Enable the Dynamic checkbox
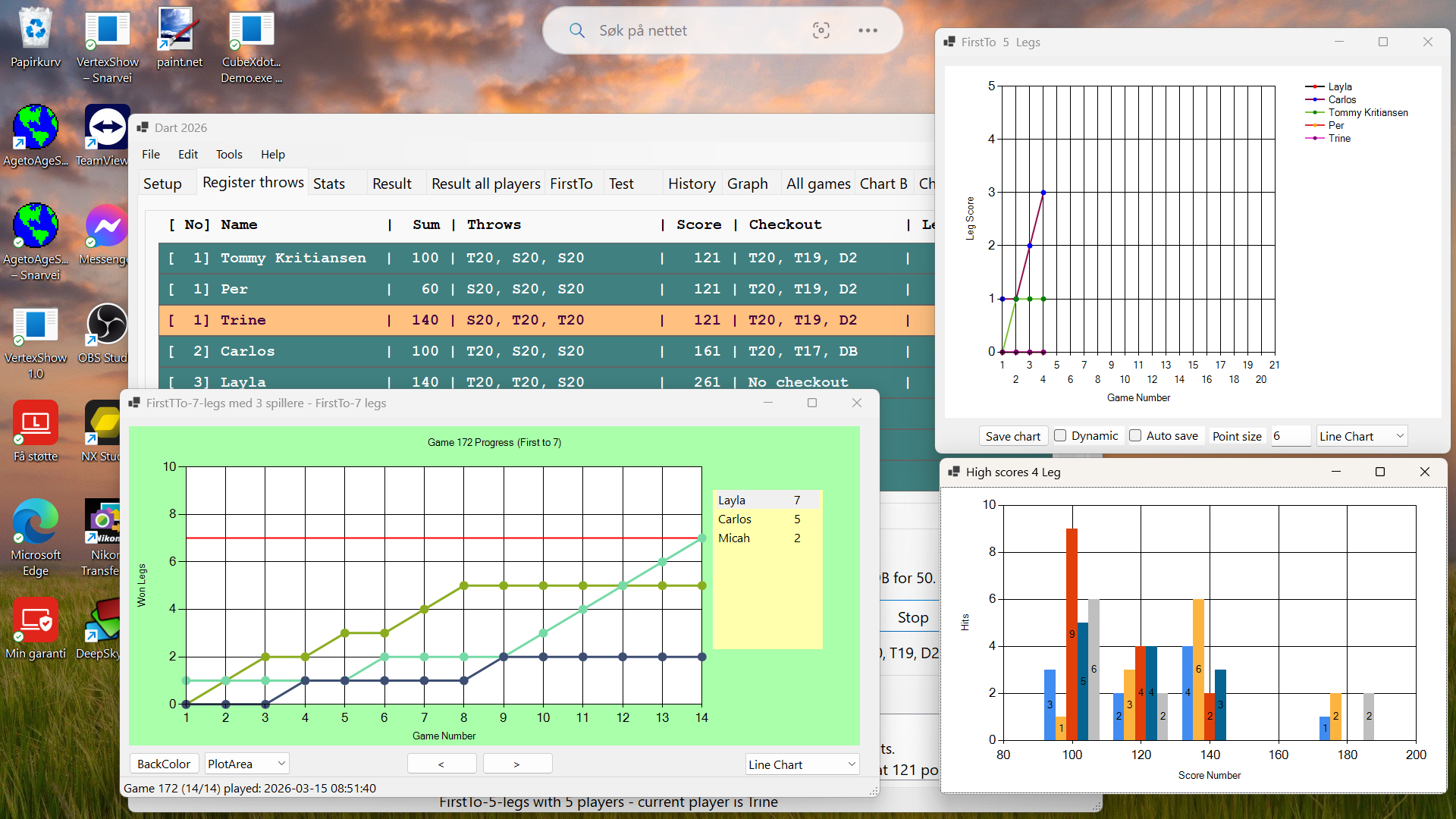Screen dimensions: 1456x819 pyautogui.click(x=1060, y=435)
